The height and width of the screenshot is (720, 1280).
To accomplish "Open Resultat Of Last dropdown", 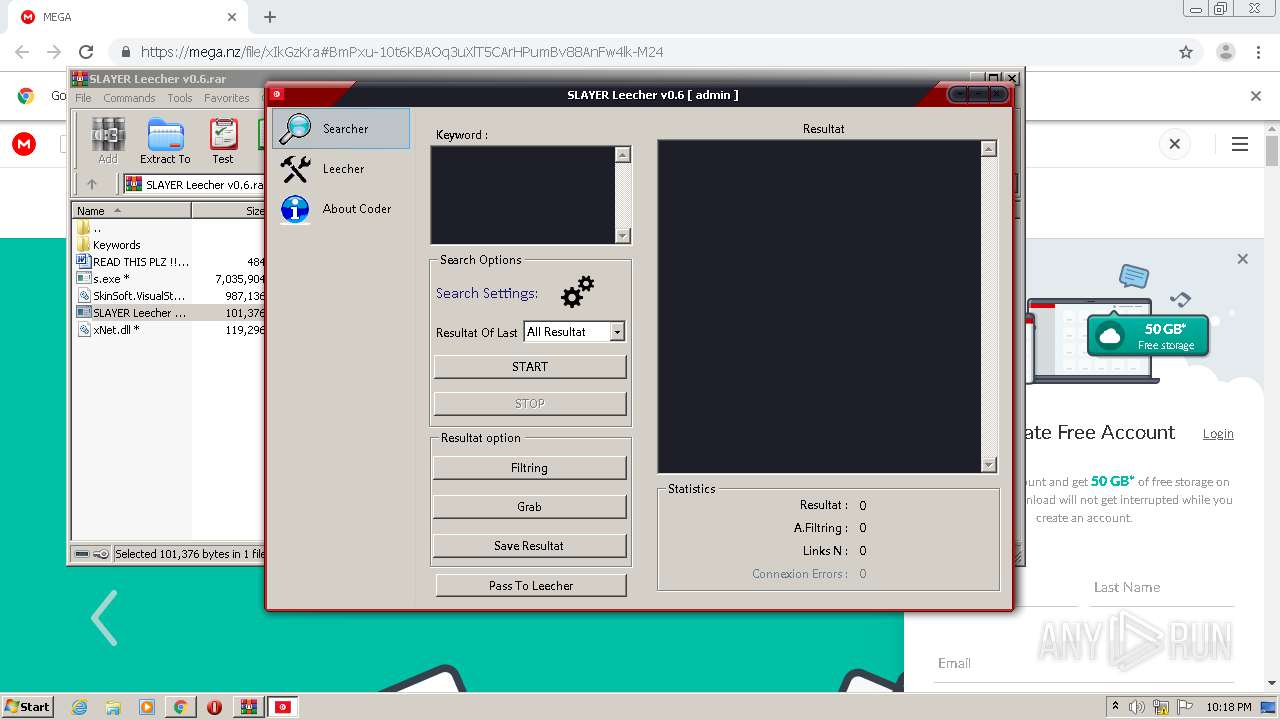I will (617, 332).
